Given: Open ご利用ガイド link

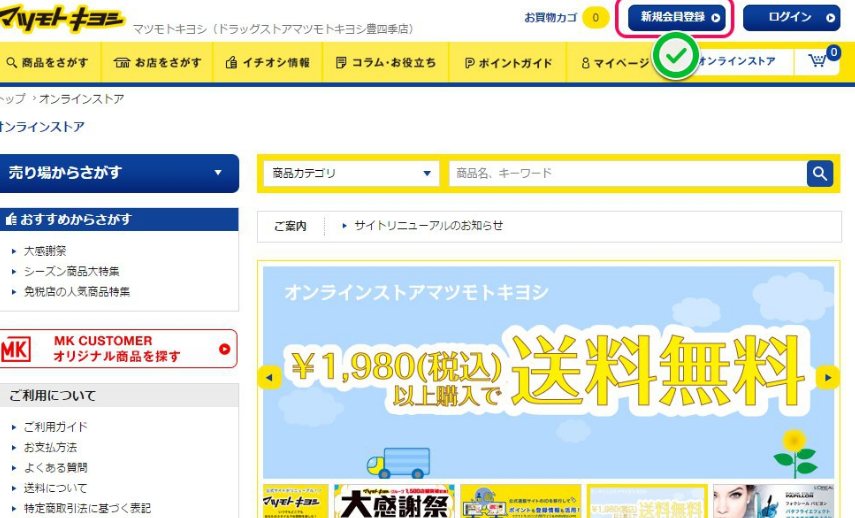Looking at the screenshot, I should pyautogui.click(x=55, y=426).
